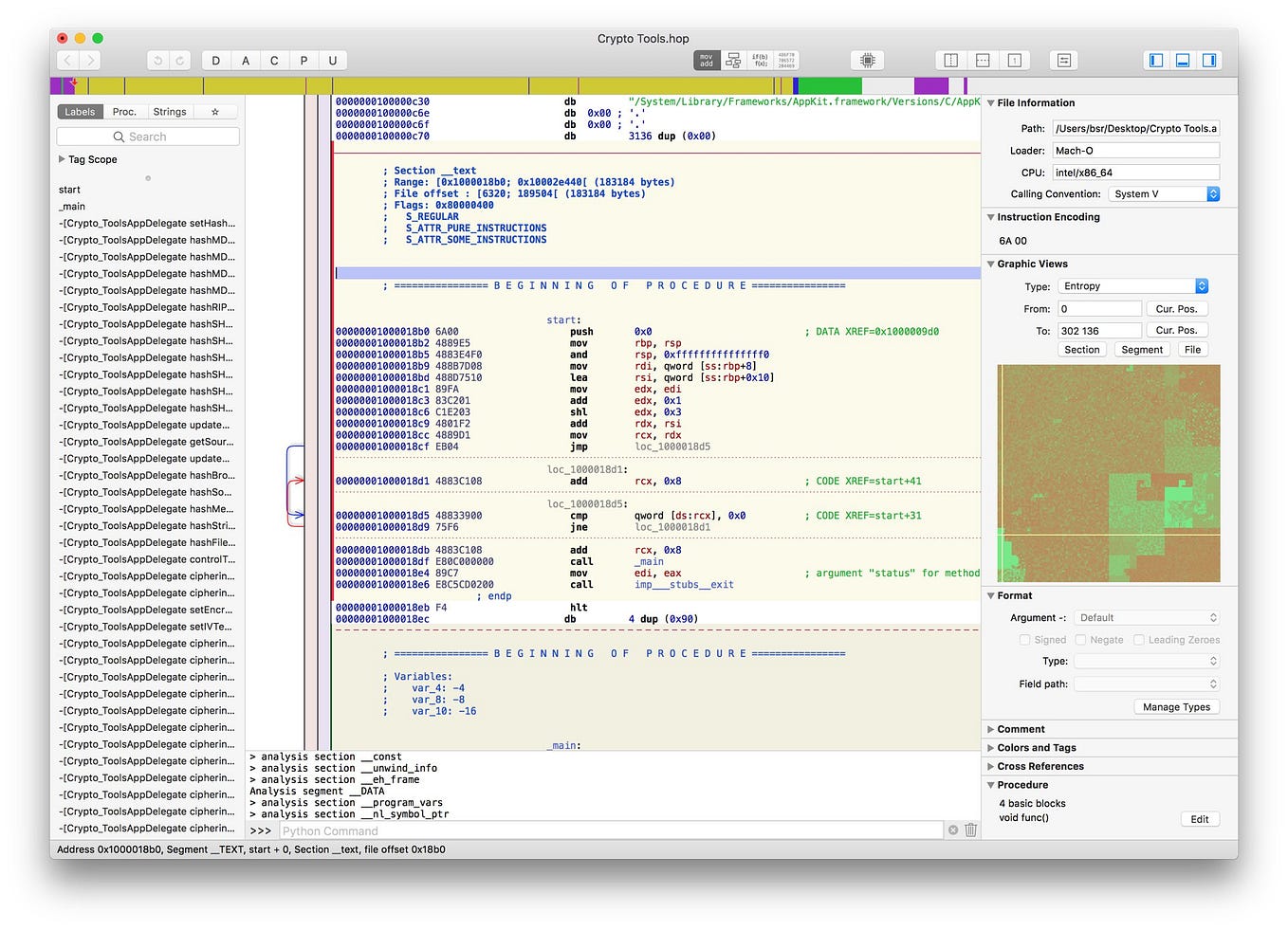Create a procedure with the P icon
This screenshot has height=930, width=1288.
(x=304, y=60)
